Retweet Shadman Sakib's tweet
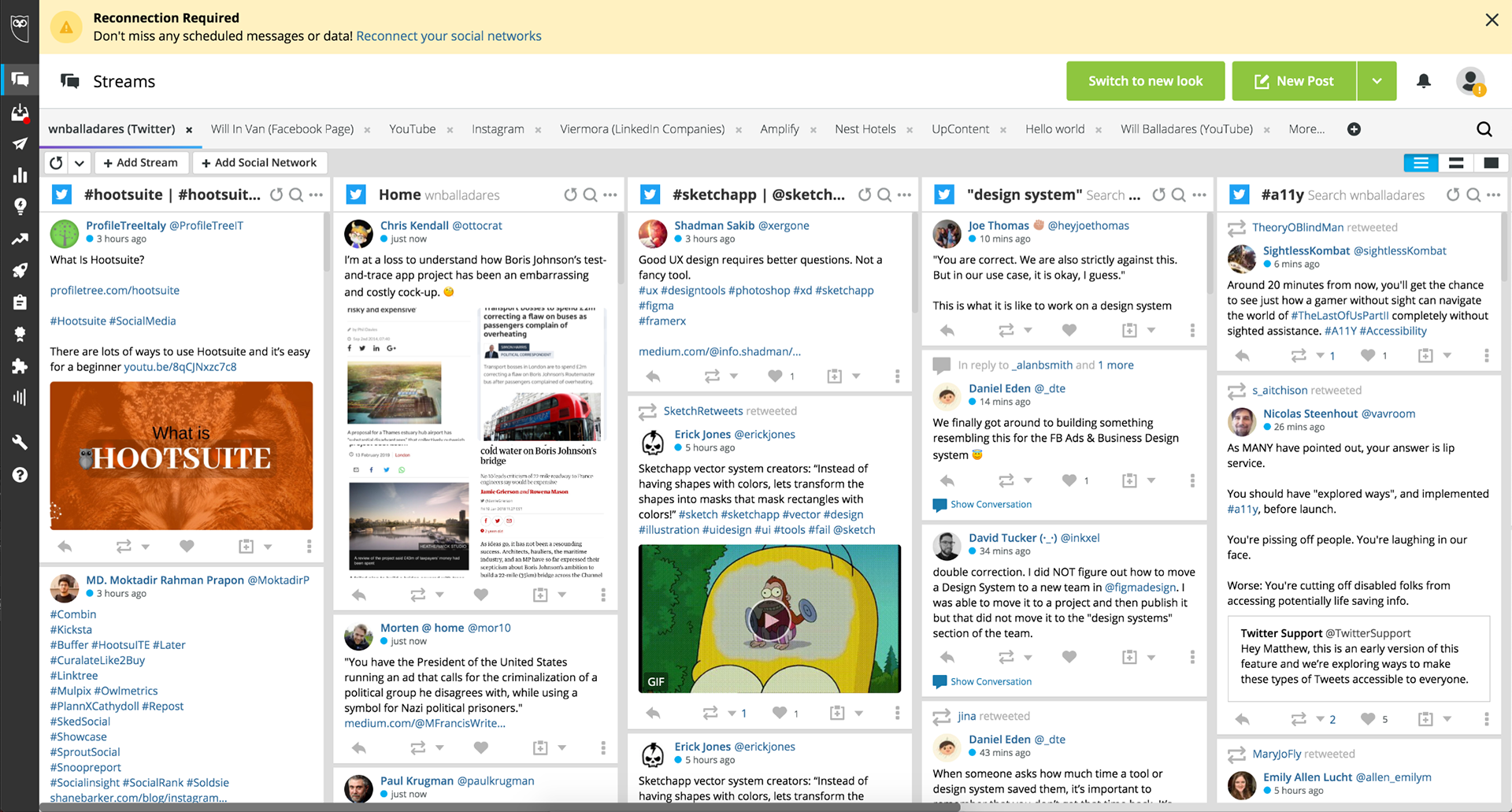This screenshot has height=812, width=1512. [x=712, y=376]
